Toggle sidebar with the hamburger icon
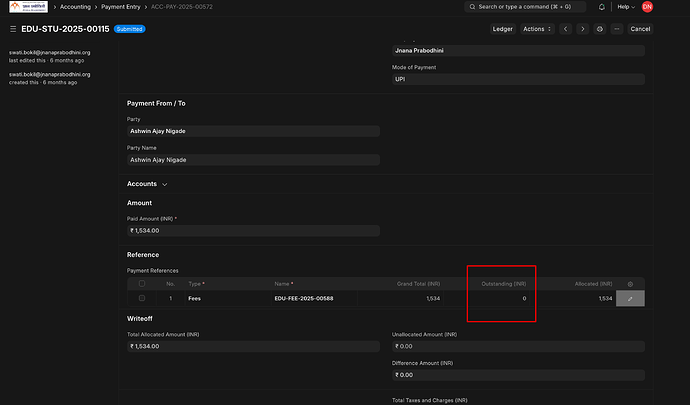The image size is (690, 405). (x=12, y=29)
